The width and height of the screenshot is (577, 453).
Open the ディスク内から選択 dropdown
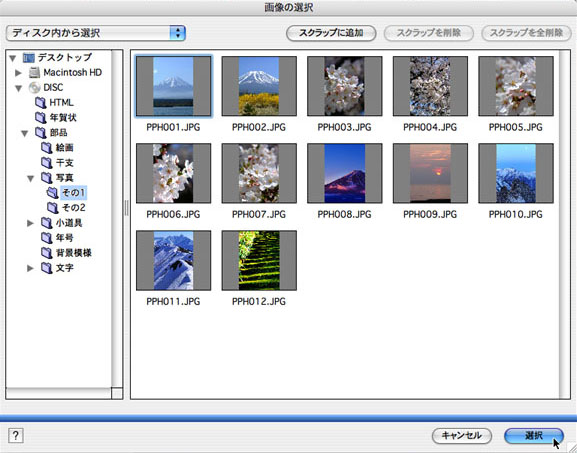click(x=96, y=33)
